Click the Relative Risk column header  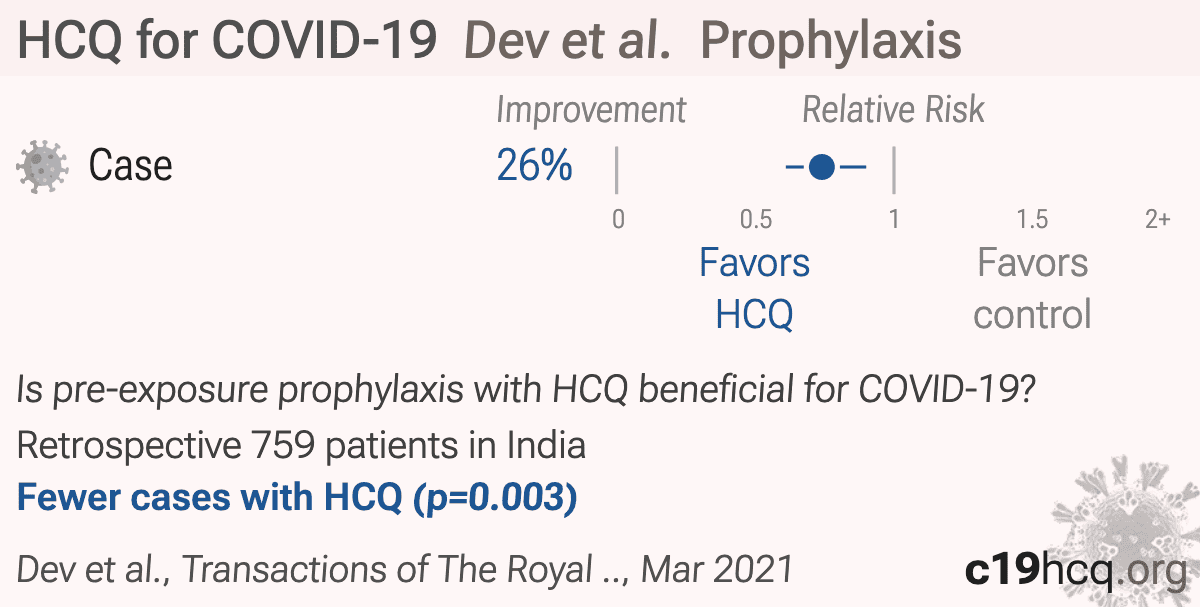893,110
